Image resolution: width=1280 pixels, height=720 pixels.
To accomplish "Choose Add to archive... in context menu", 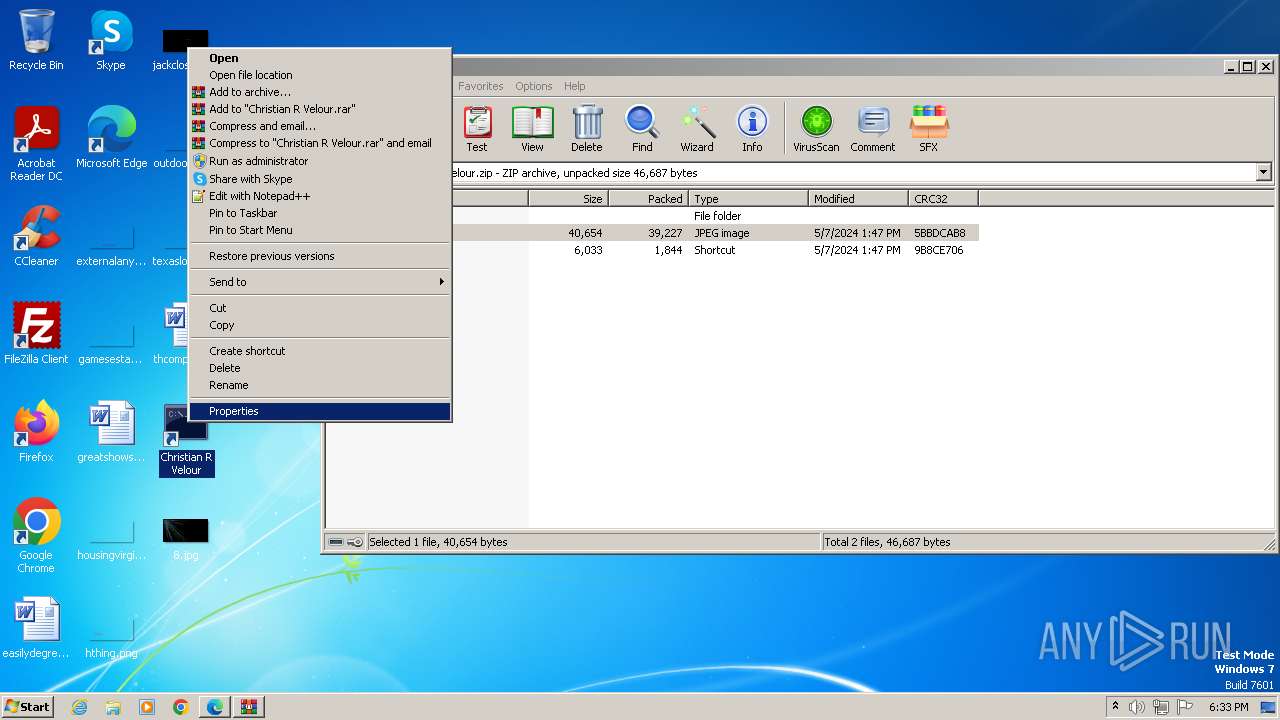I will [x=320, y=92].
